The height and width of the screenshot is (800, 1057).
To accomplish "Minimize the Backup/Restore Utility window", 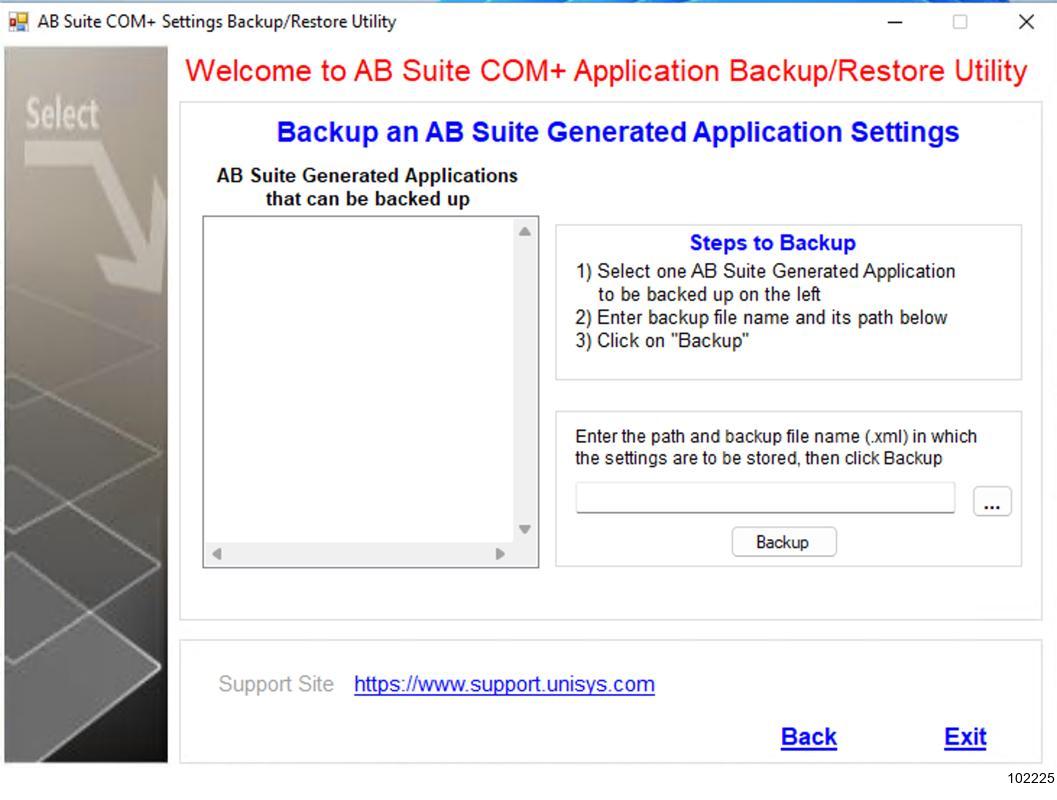I will coord(895,22).
